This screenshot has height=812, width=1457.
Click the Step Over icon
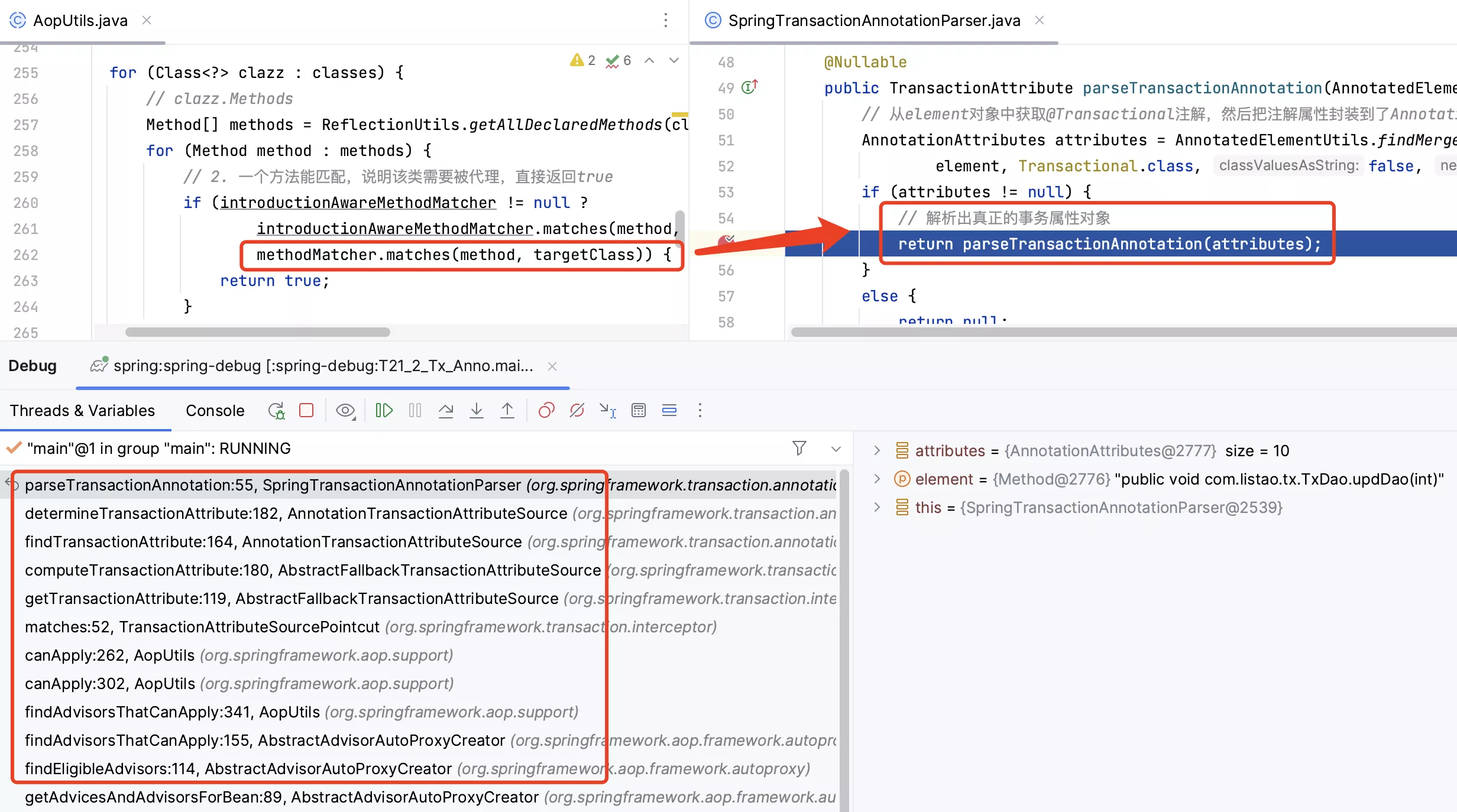click(x=446, y=410)
